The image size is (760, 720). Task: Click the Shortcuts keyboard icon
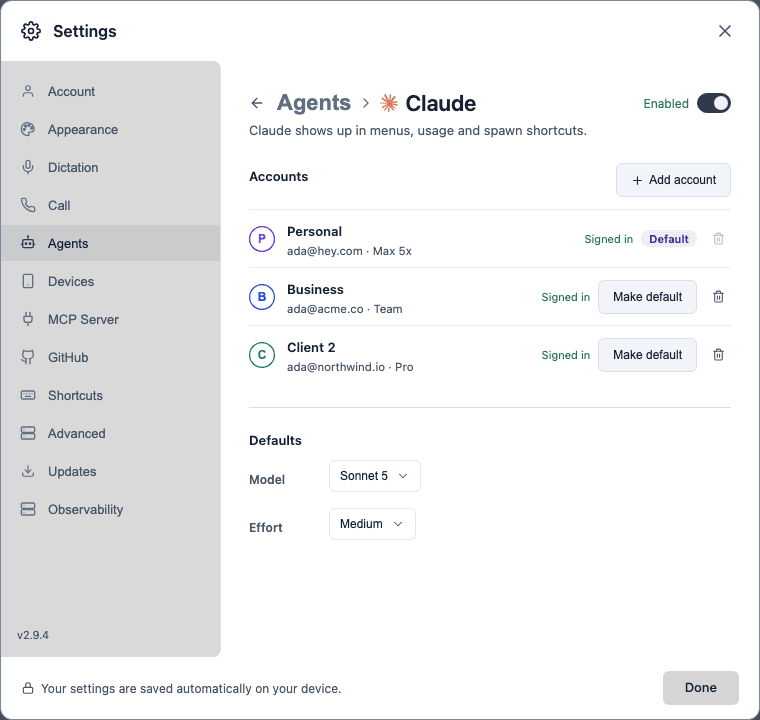tap(28, 395)
